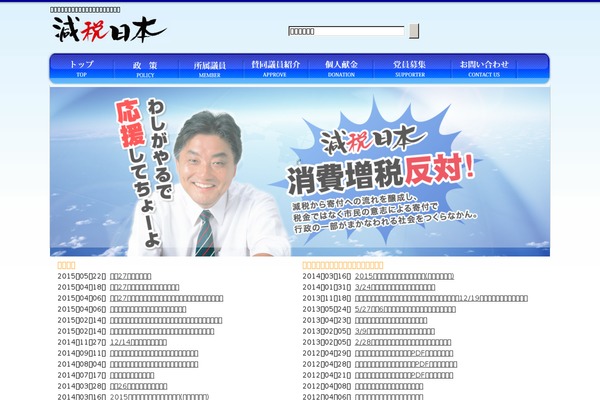Open the 2013-02-05 link starting with 2/28
Screen dimensions: 600x400
coord(403,343)
